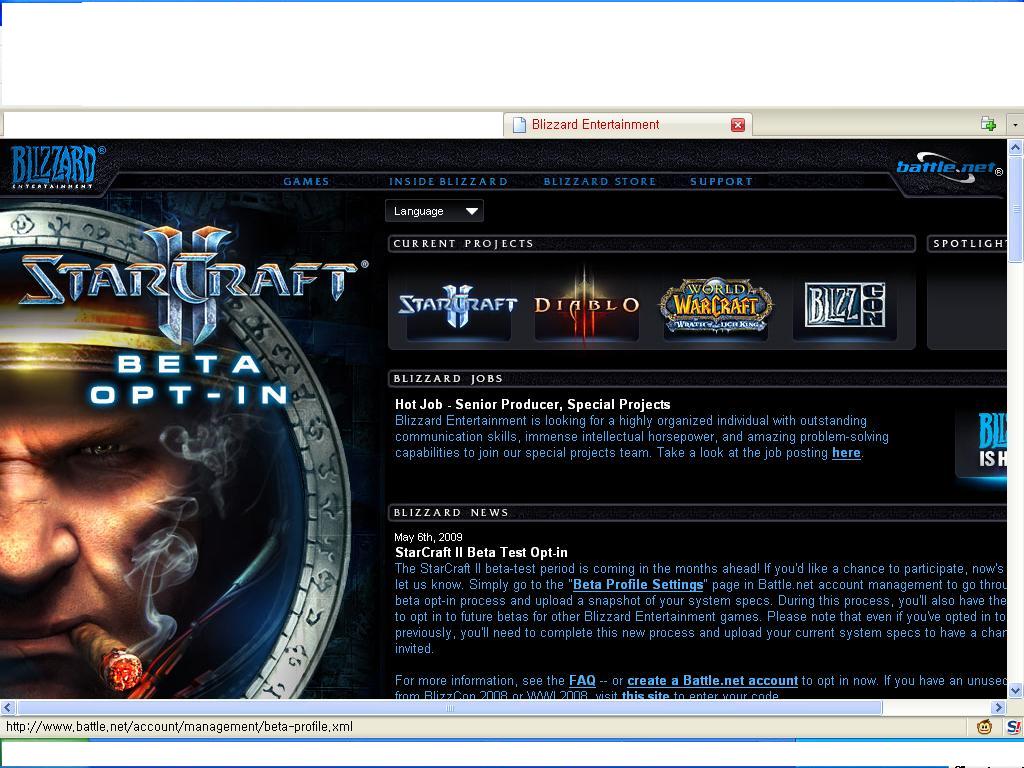Open World of Warcraft project logo
Viewport: 1024px width, 768px height.
tap(716, 306)
